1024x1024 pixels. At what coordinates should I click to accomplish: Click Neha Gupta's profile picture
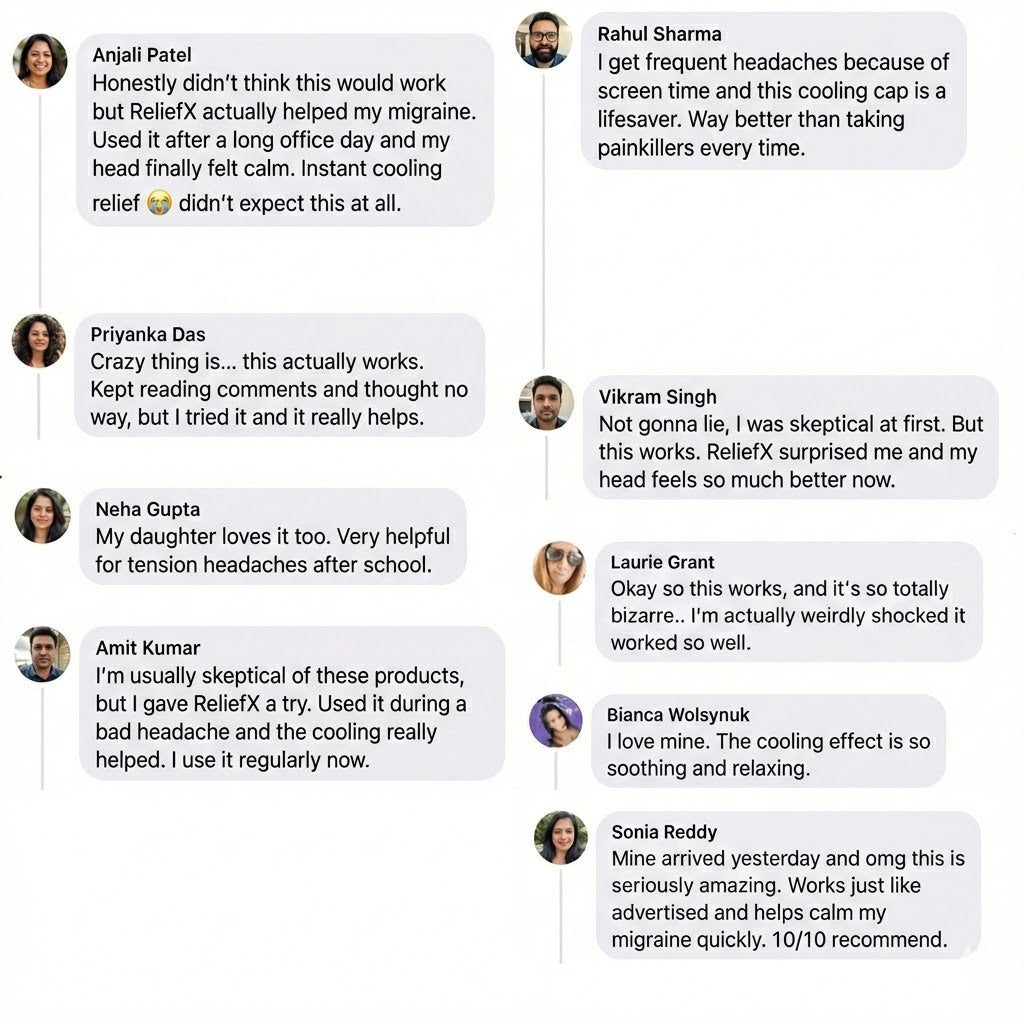(43, 516)
